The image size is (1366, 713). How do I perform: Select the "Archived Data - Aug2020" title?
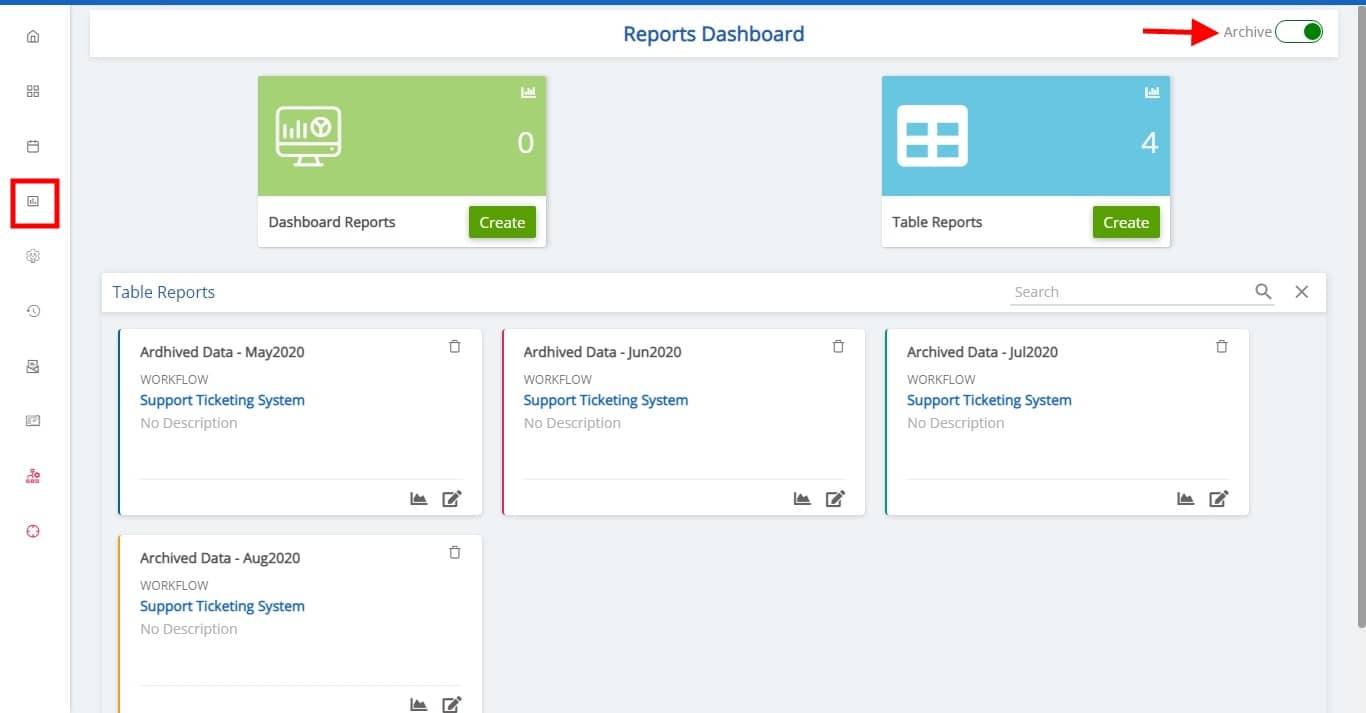(220, 558)
